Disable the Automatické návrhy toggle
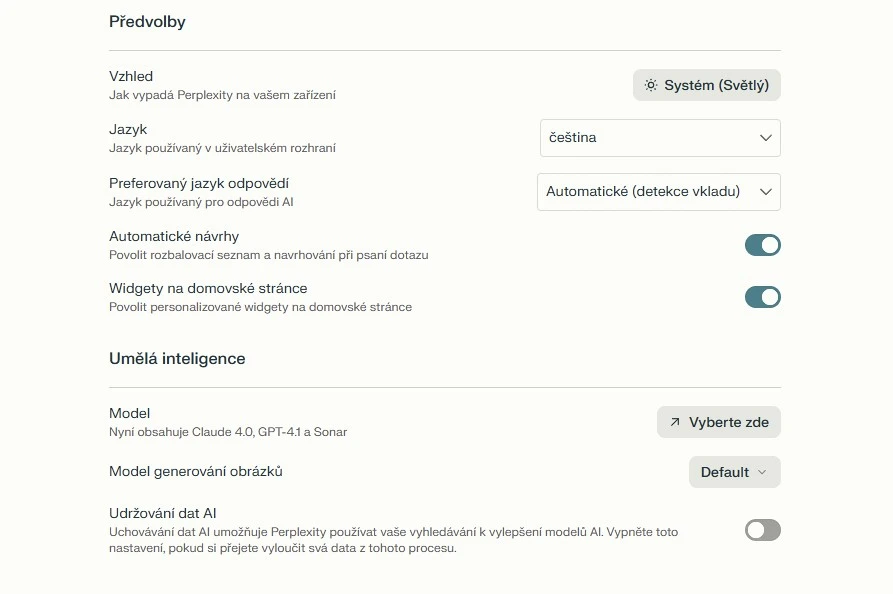This screenshot has width=893, height=594. (x=763, y=245)
